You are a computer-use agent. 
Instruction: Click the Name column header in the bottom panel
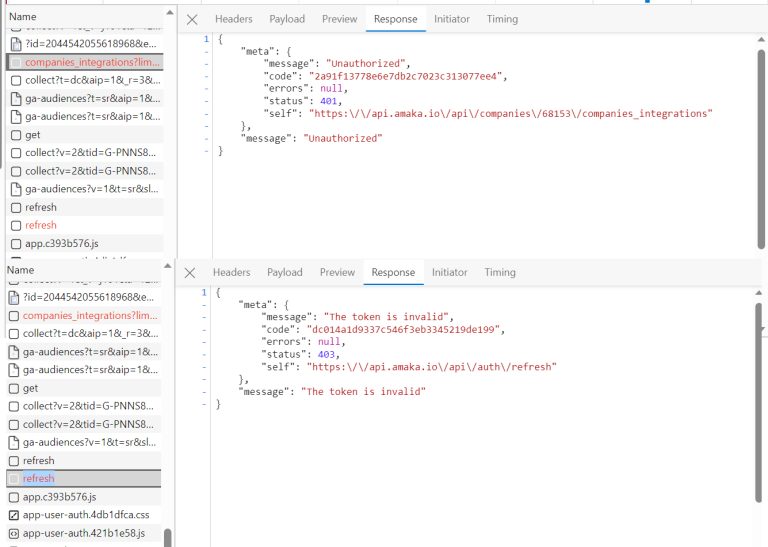[x=21, y=270]
